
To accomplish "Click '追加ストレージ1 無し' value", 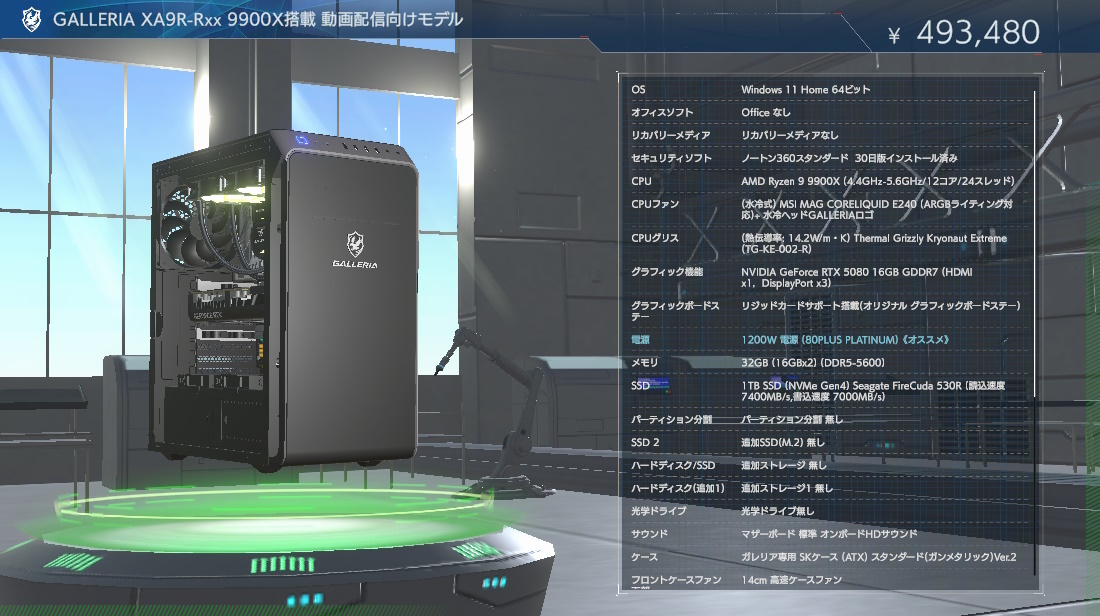I will click(786, 488).
